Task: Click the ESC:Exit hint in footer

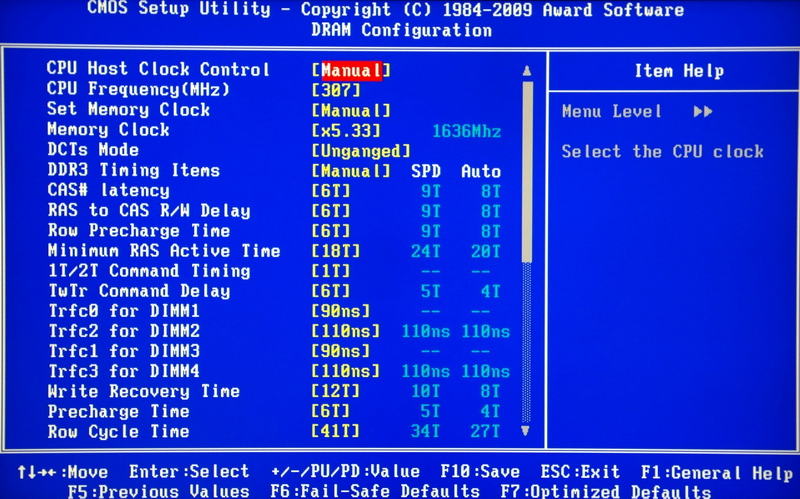Action: coord(580,471)
